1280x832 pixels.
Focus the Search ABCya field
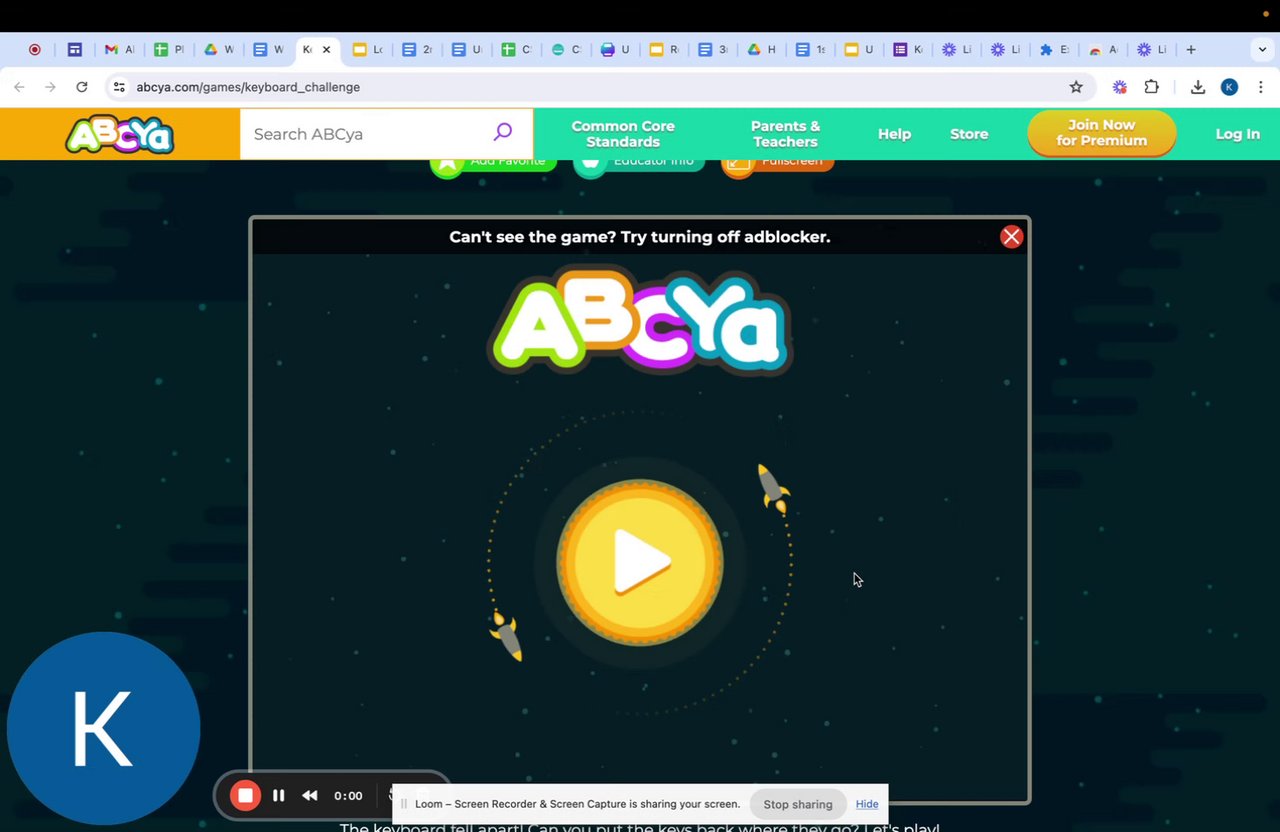point(365,134)
